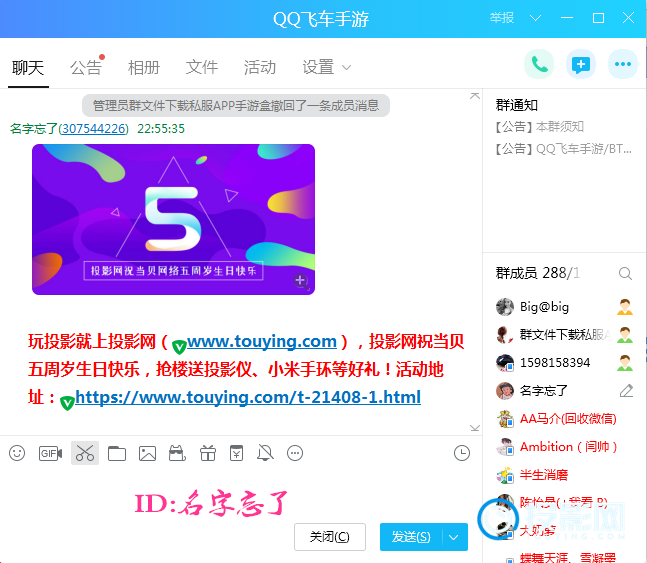This screenshot has width=647, height=563.
Task: Open the send file folder icon
Action: (117, 453)
